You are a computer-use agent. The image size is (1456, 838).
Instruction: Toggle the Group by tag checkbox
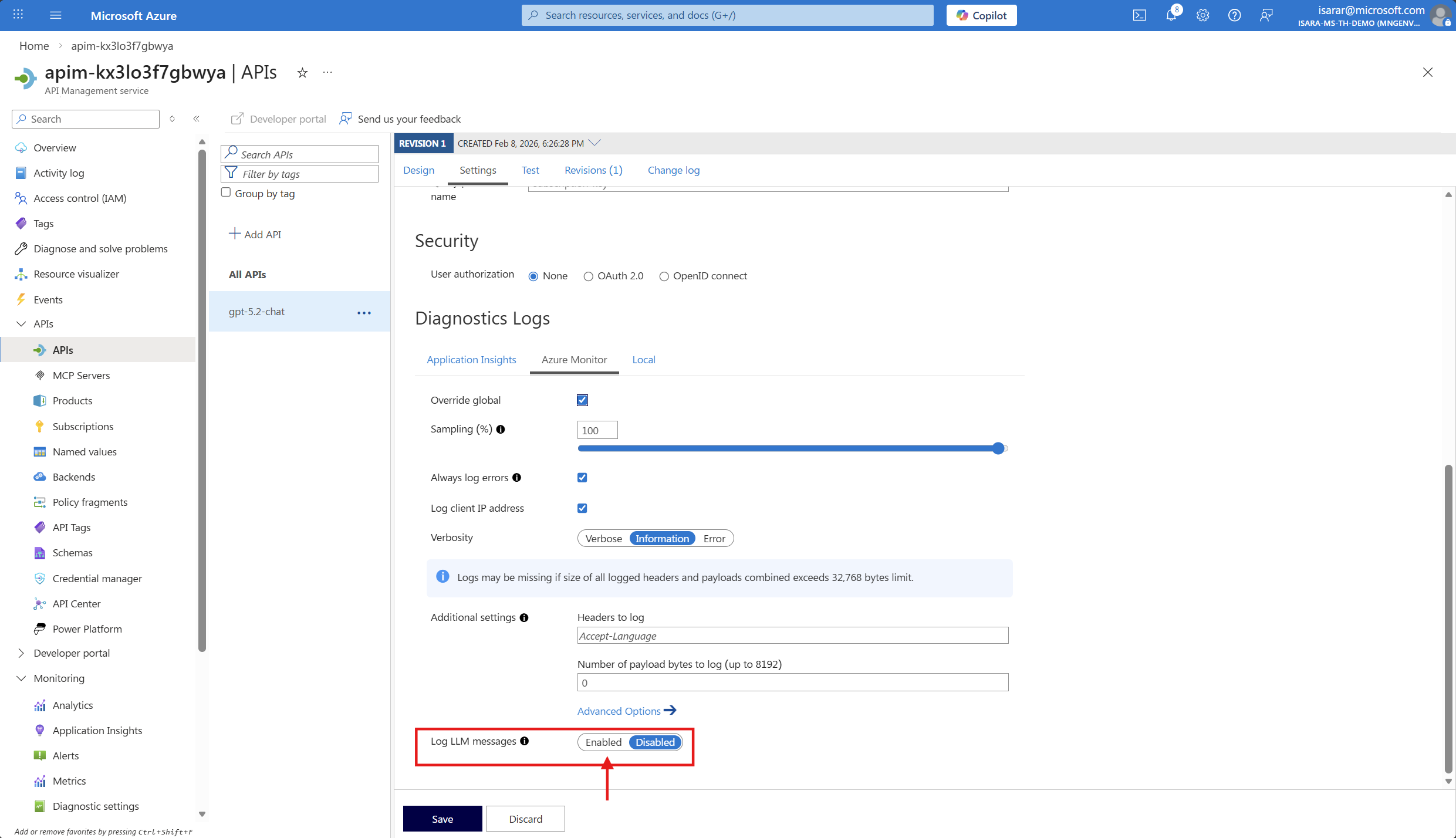tap(226, 192)
